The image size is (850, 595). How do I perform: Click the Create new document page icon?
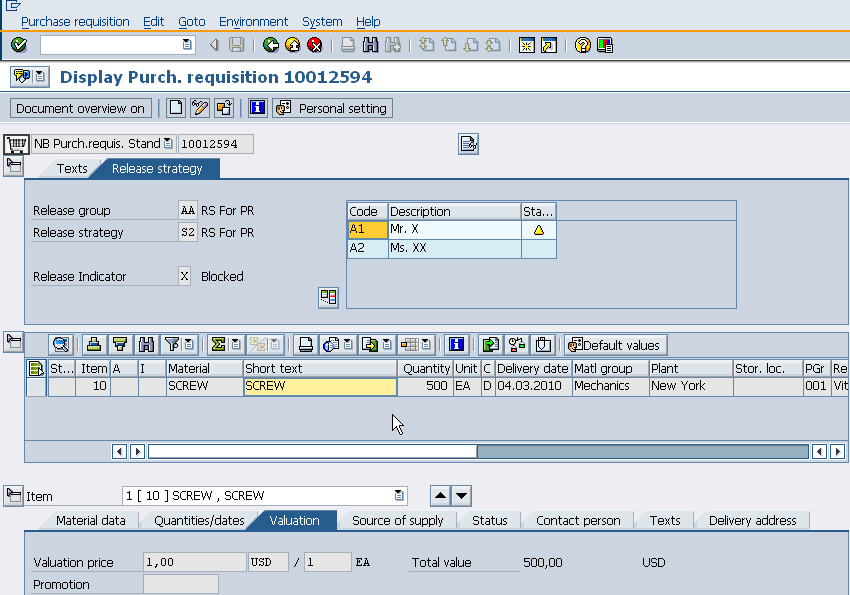pyautogui.click(x=176, y=108)
